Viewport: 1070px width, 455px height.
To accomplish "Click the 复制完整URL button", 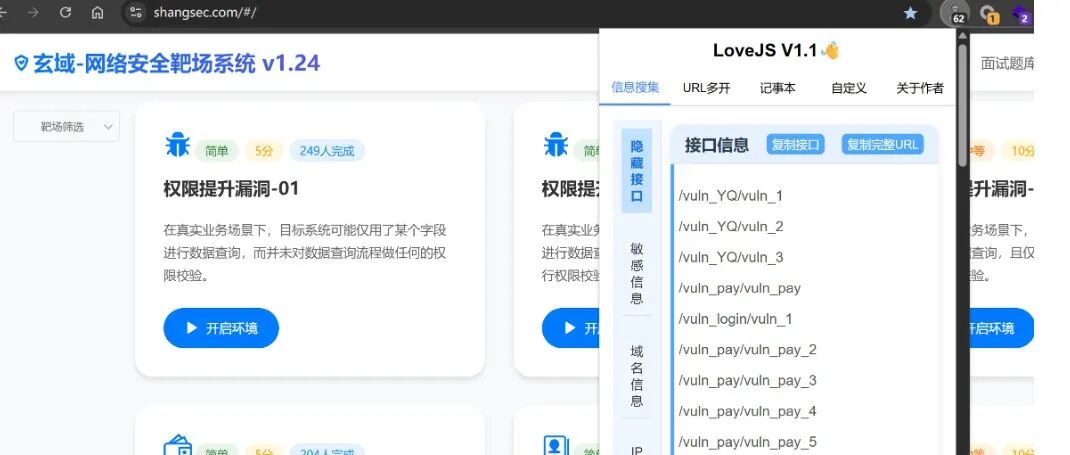I will coord(882,145).
